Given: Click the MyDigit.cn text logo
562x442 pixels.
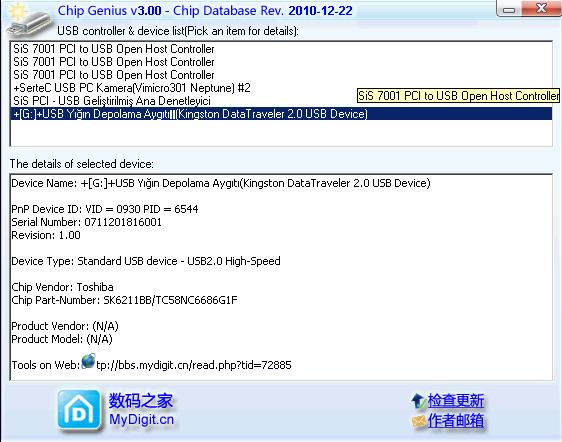Looking at the screenshot, I should (141, 419).
